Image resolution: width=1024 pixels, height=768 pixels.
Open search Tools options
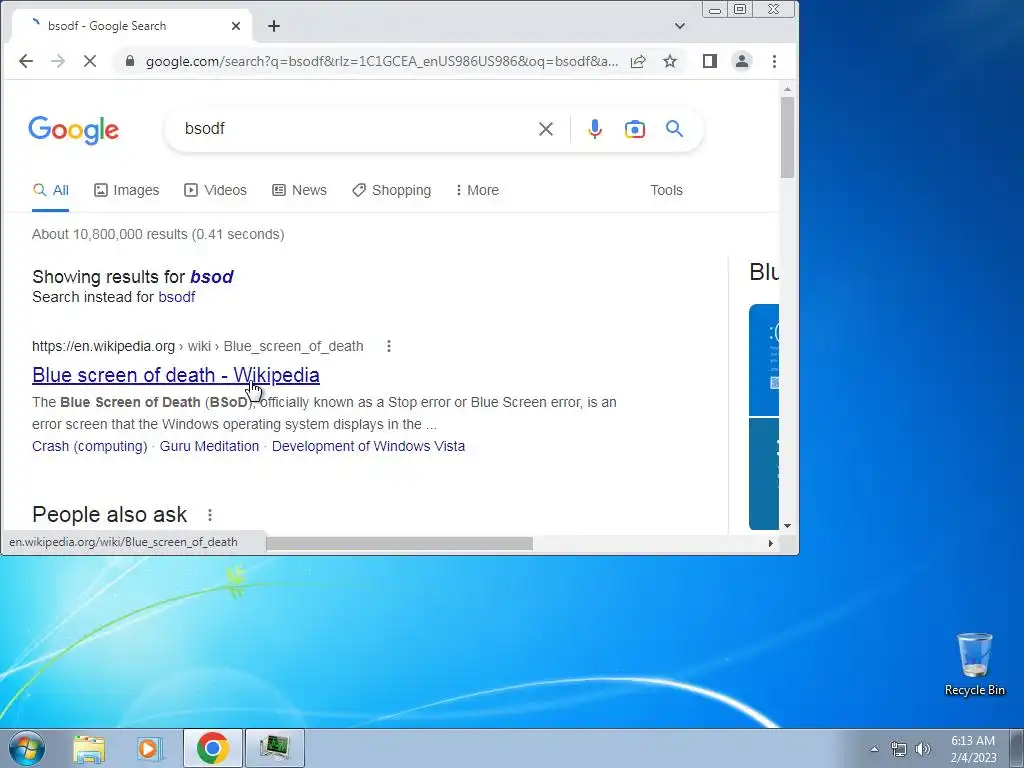point(666,190)
